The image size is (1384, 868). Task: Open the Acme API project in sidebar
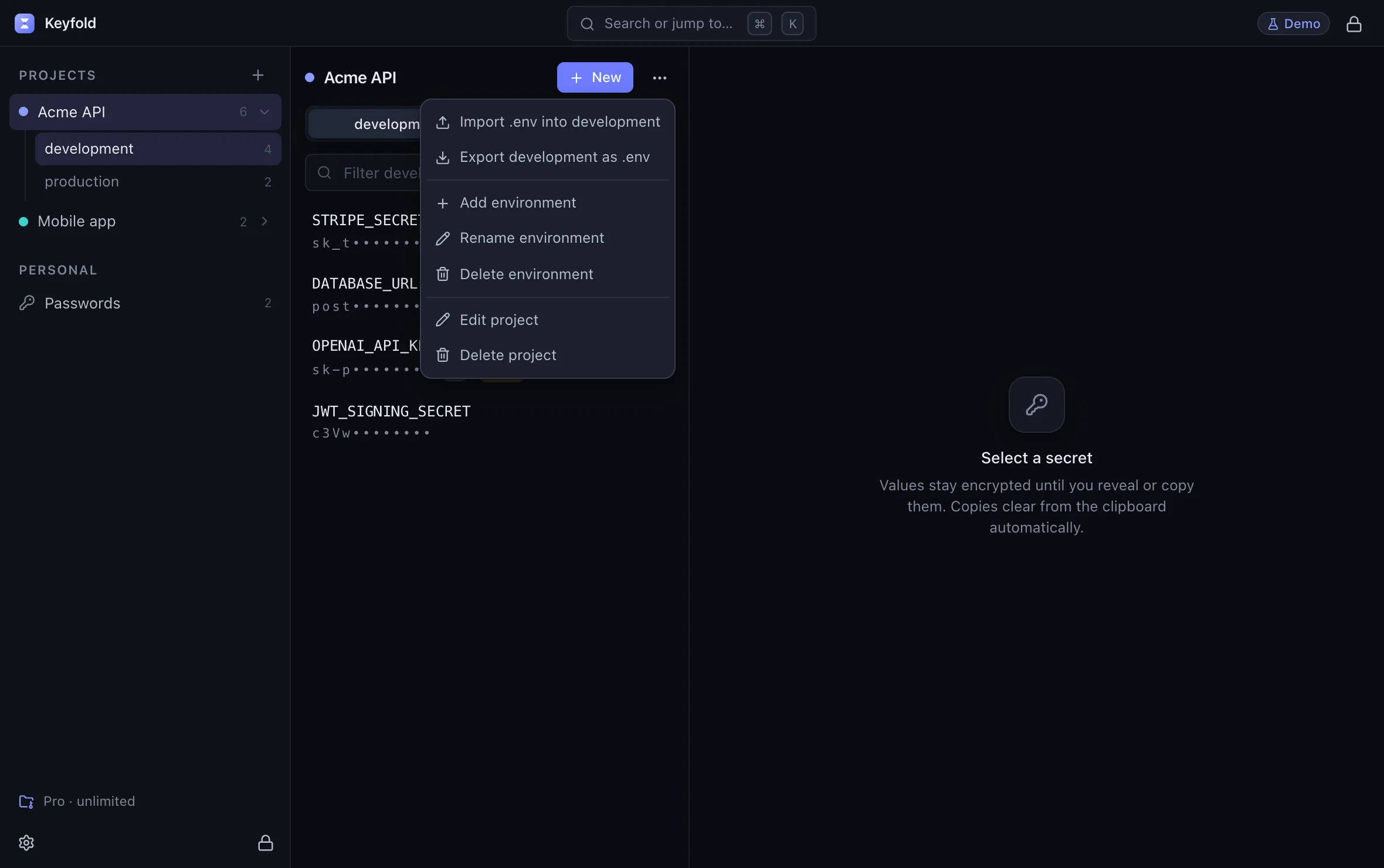[x=145, y=111]
